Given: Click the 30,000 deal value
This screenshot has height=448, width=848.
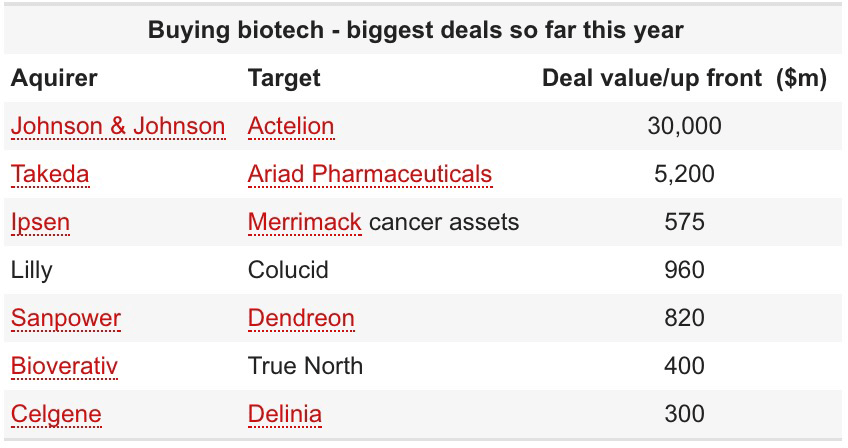Looking at the screenshot, I should point(684,126).
